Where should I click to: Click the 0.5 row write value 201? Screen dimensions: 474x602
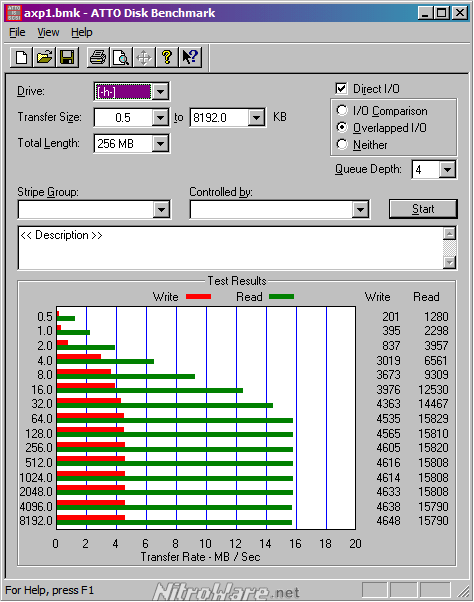[x=391, y=316]
